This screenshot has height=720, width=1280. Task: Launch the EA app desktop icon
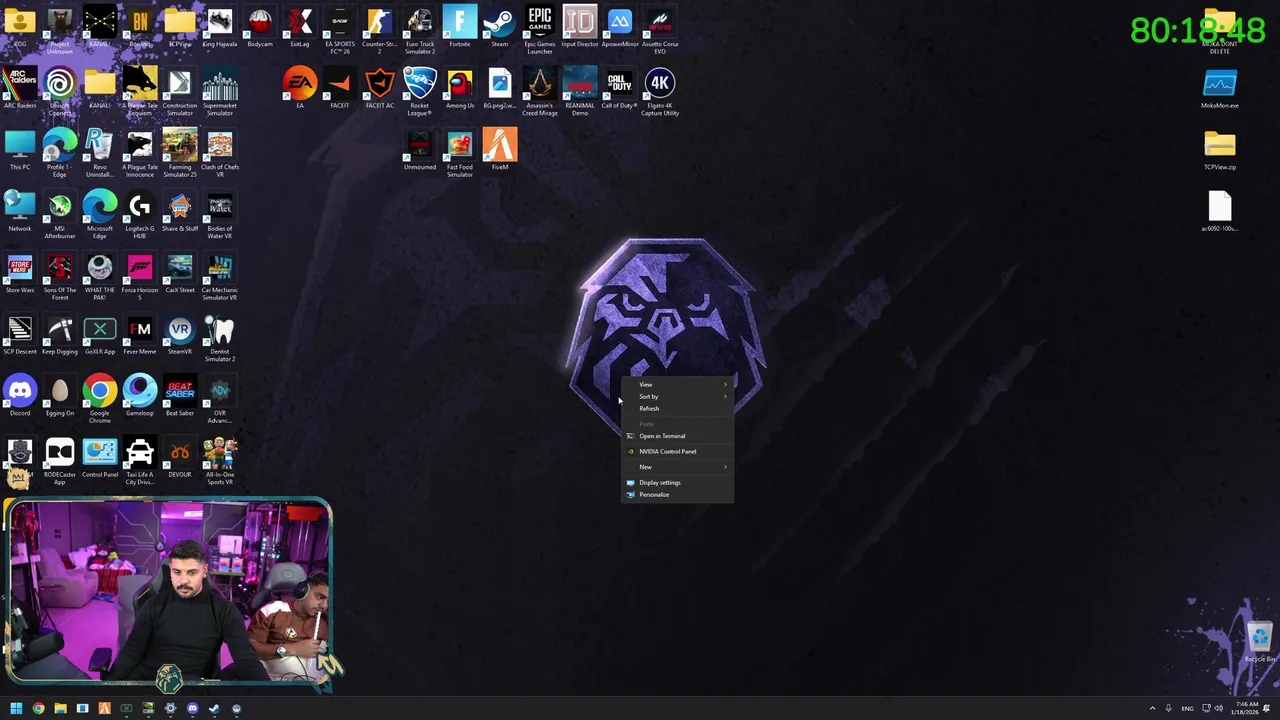300,88
